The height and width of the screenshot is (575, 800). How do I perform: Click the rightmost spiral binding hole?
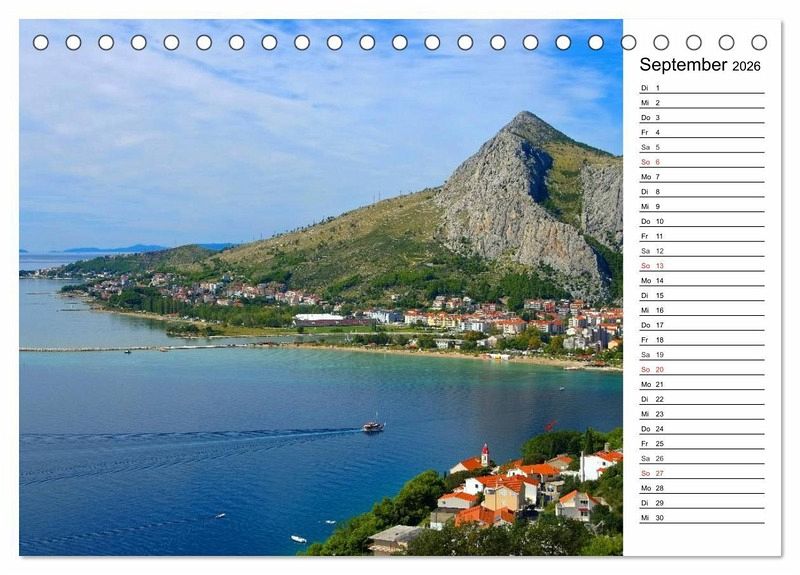coord(759,42)
